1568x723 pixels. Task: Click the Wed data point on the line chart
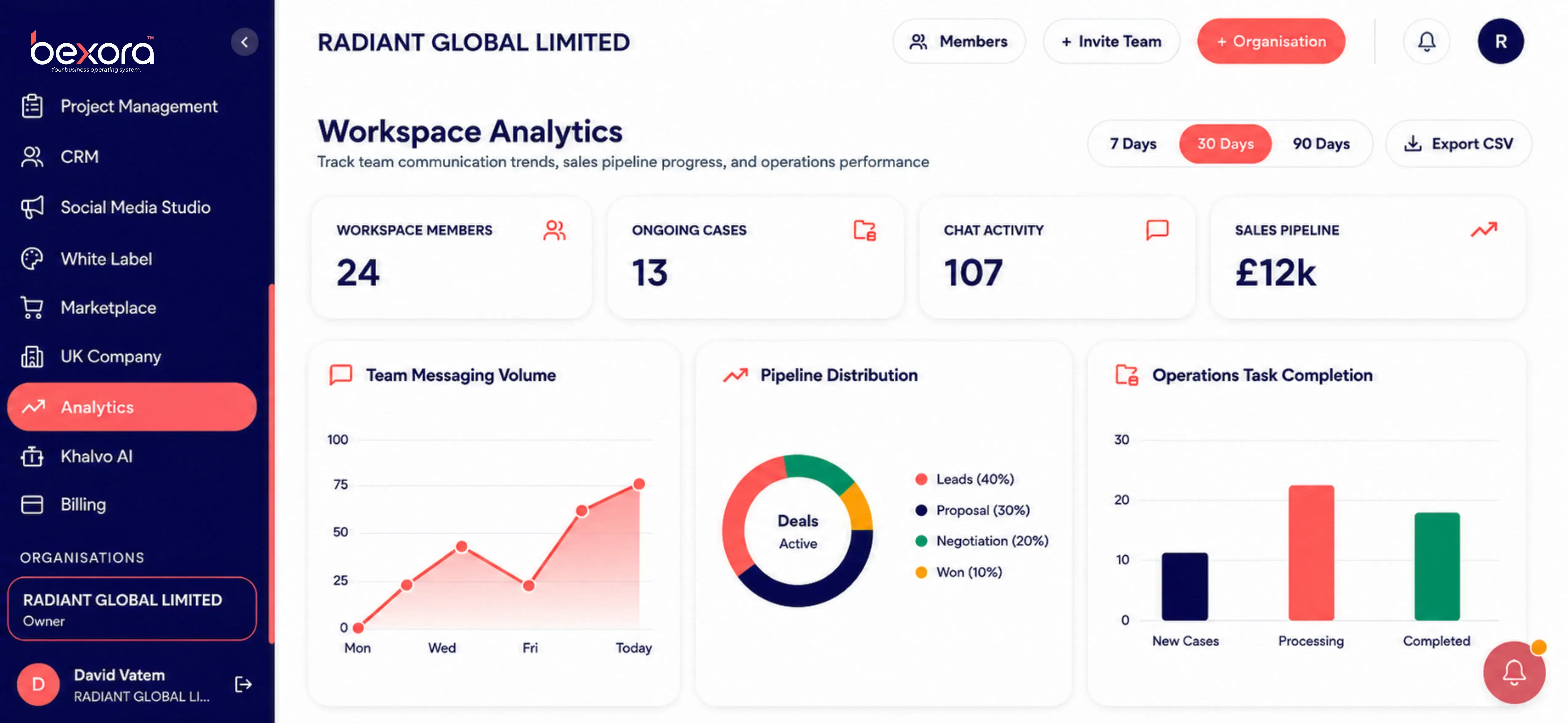click(461, 547)
